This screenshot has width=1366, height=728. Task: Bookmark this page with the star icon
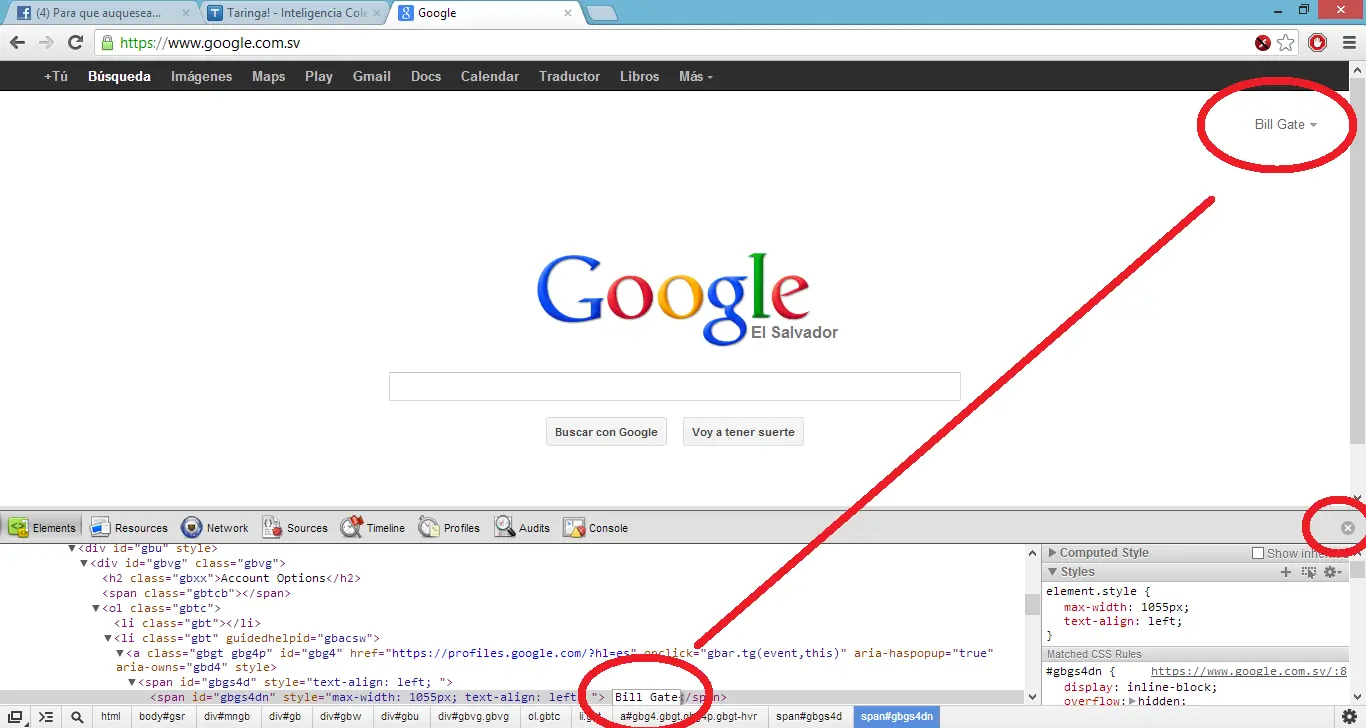coord(1286,43)
